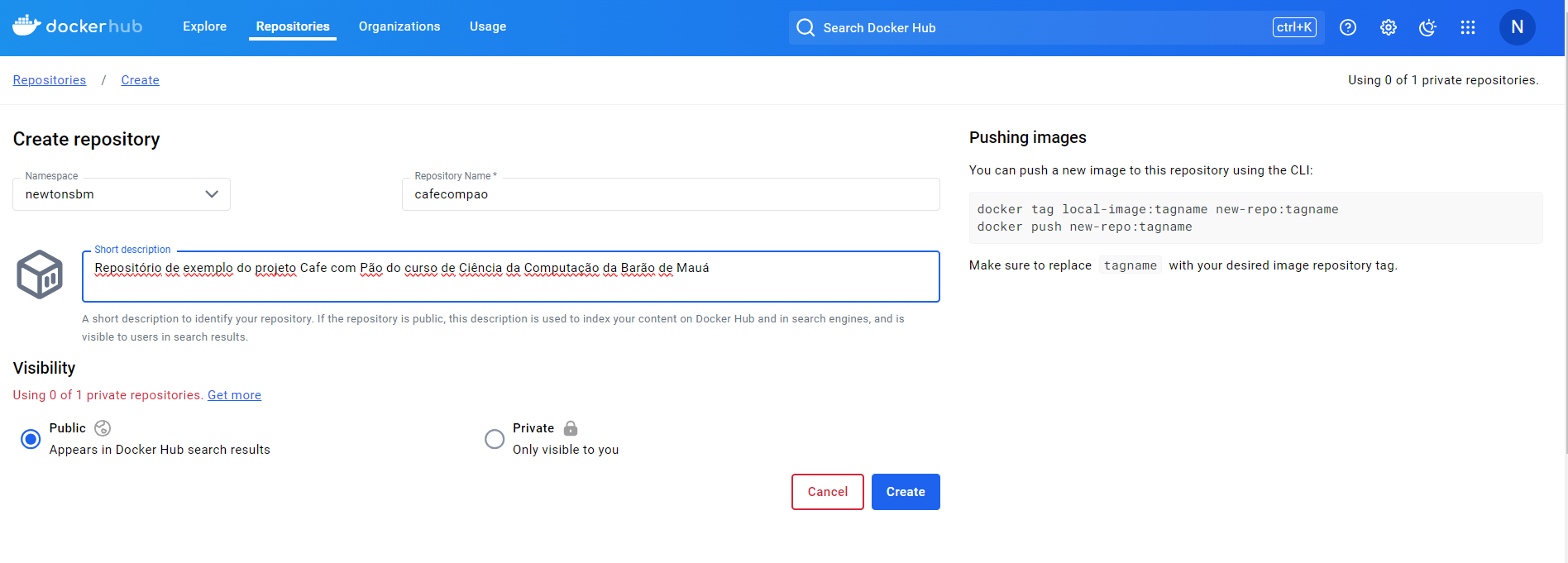Go to the Explore tab
The width and height of the screenshot is (1568, 563).
coord(204,26)
